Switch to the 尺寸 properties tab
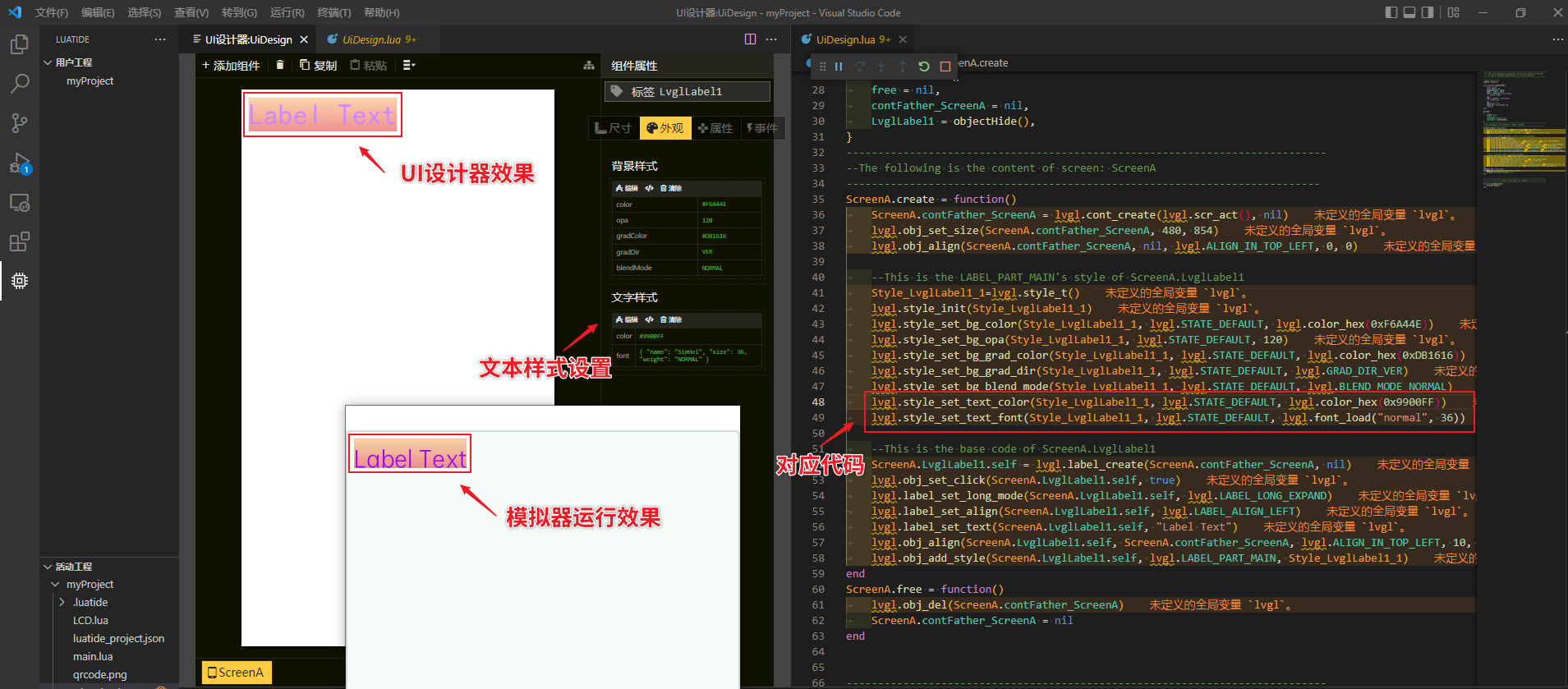 pos(614,128)
